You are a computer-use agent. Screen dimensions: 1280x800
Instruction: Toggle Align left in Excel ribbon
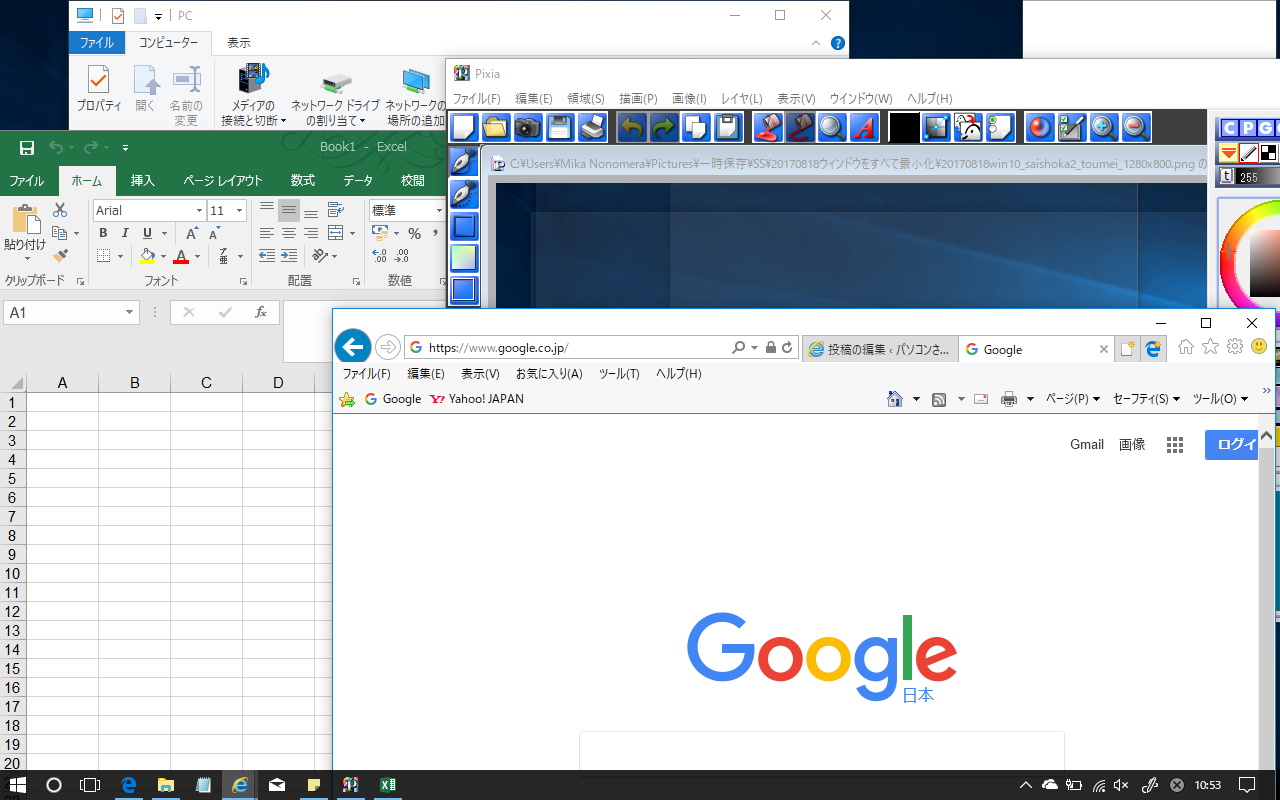tap(267, 233)
